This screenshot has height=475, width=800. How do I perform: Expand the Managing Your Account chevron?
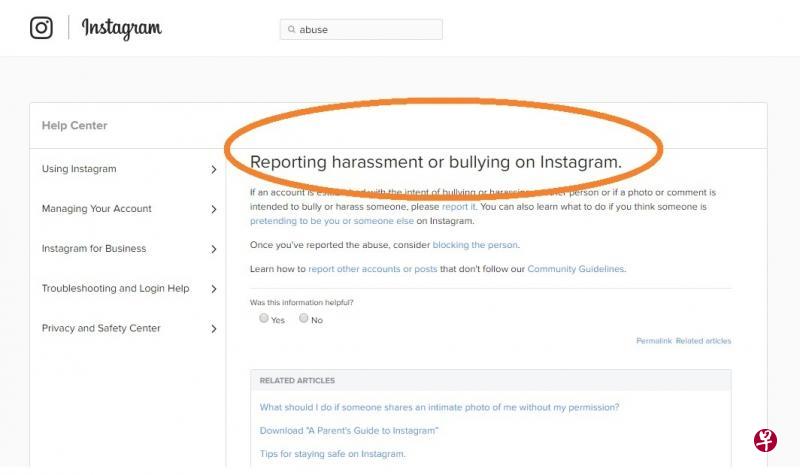214,209
